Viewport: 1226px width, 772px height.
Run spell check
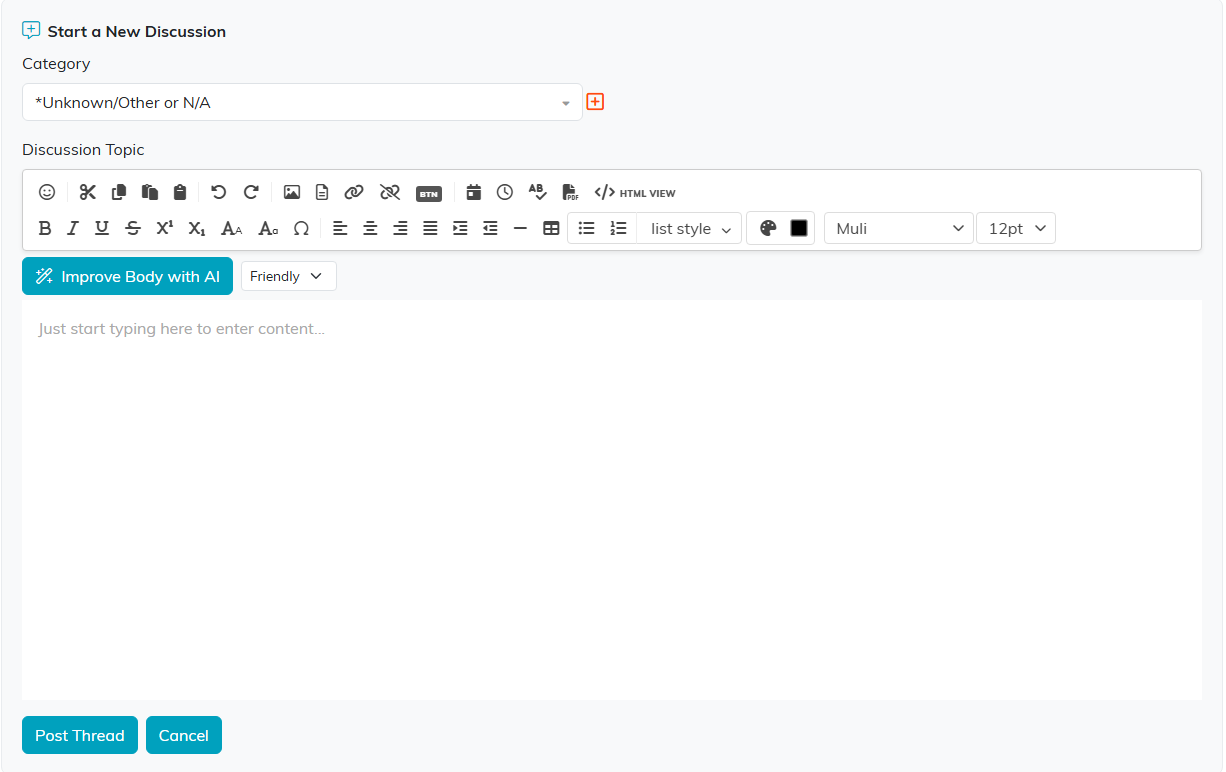[538, 192]
